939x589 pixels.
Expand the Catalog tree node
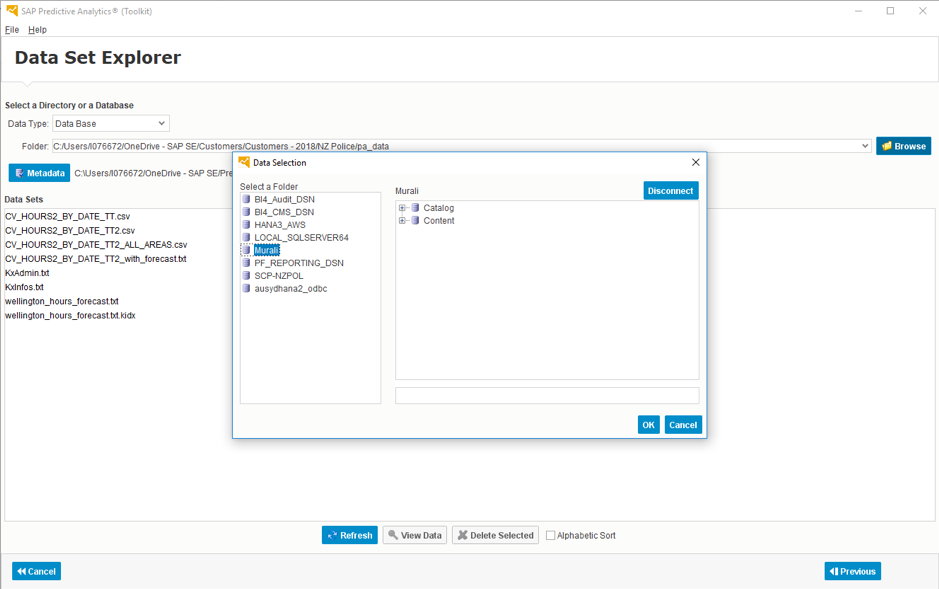click(402, 208)
